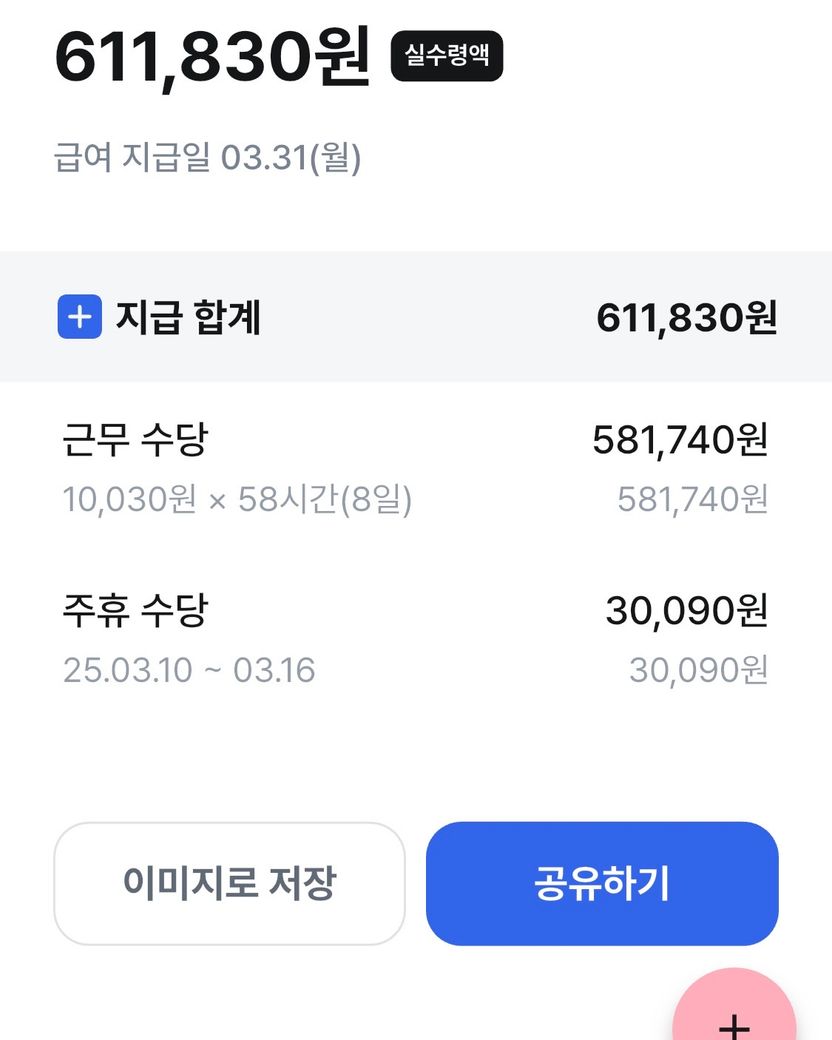This screenshot has width=832, height=1040.
Task: Tap the 03.31(월) pay date
Action: (x=290, y=158)
